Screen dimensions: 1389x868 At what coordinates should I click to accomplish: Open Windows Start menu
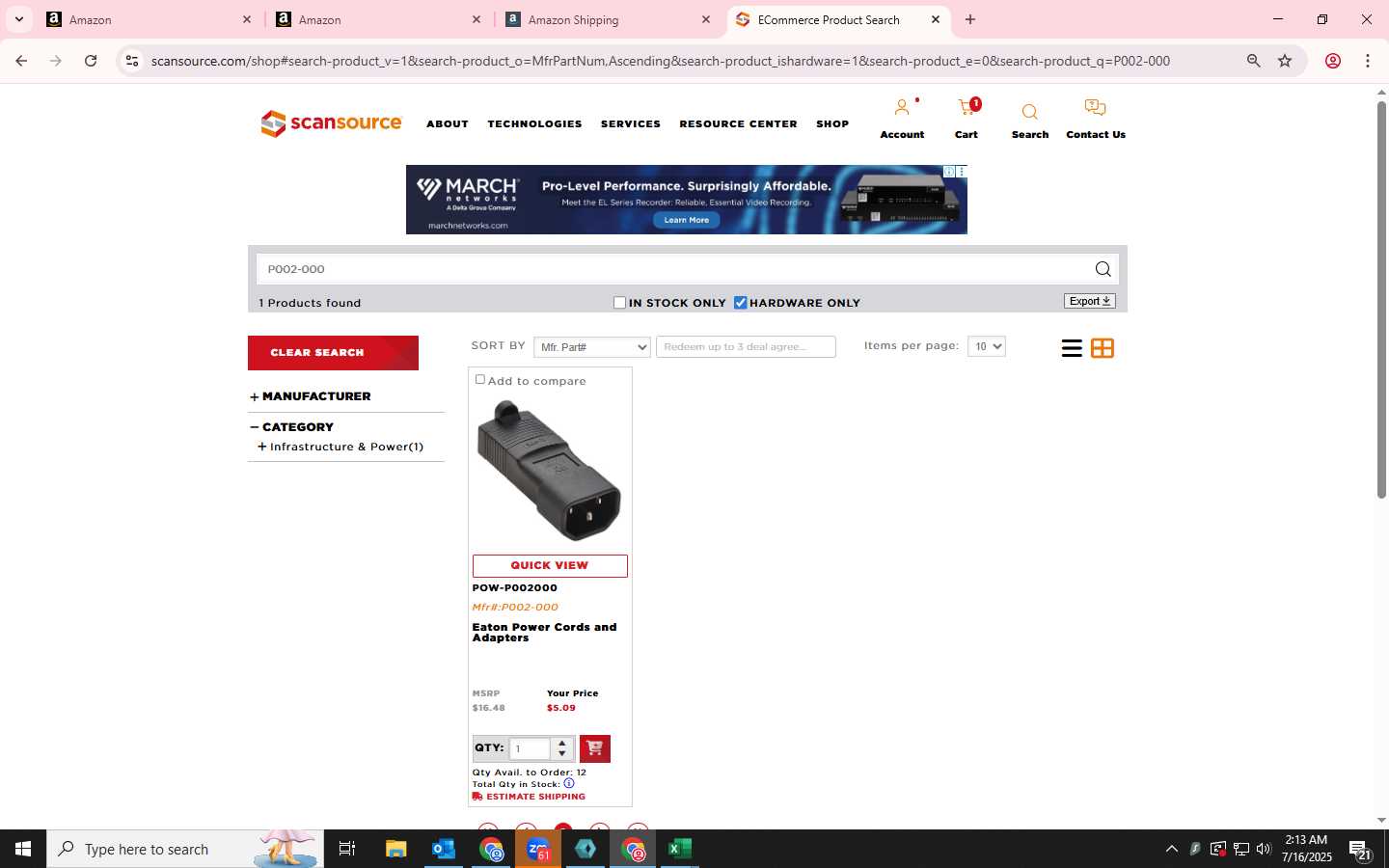coord(23,849)
